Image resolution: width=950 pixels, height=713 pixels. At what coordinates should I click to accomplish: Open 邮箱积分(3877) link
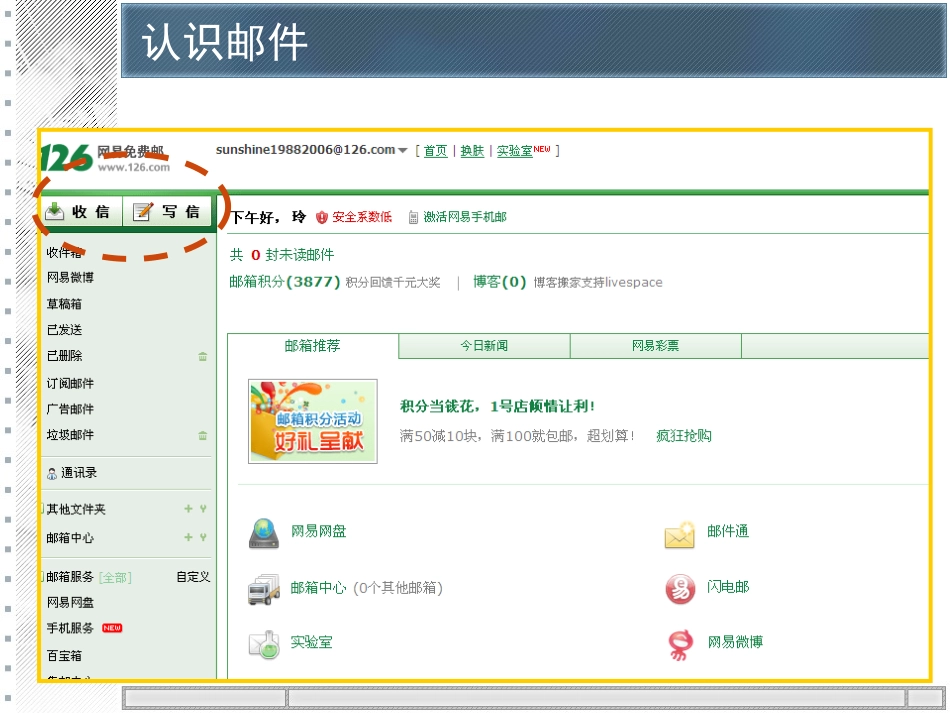tap(285, 282)
